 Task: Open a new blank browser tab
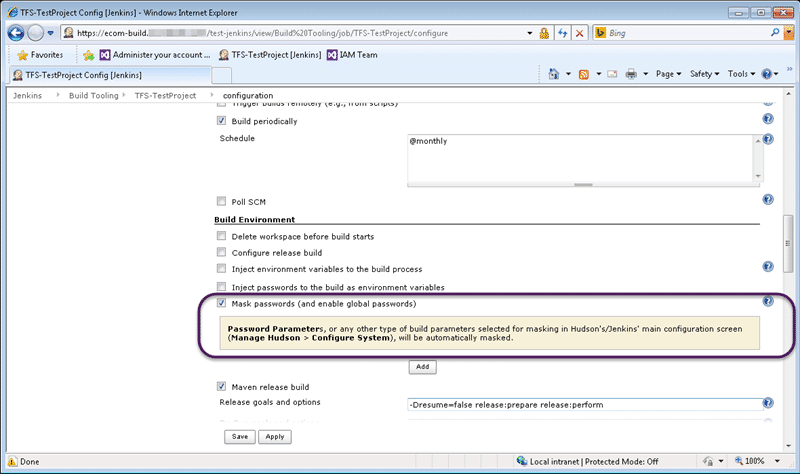(221, 76)
